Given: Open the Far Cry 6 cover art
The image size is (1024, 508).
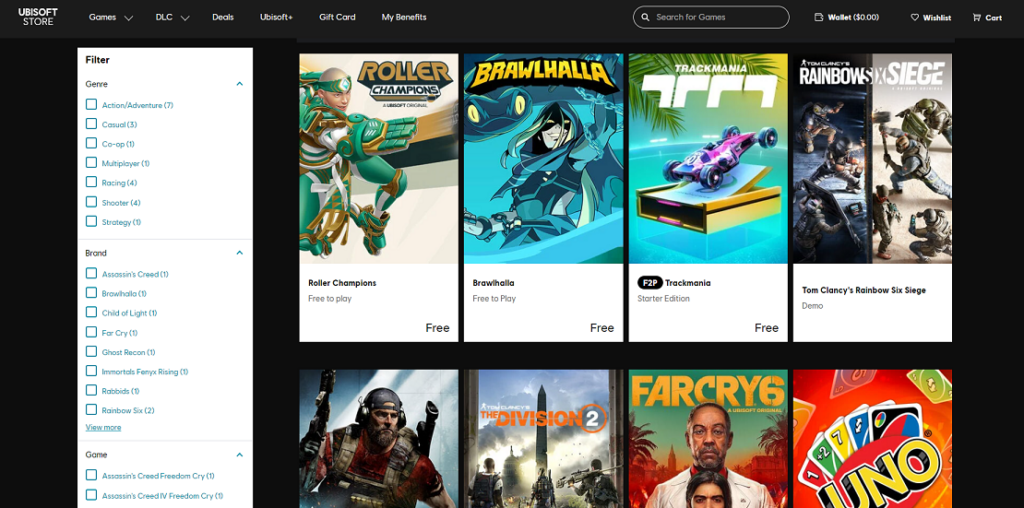Looking at the screenshot, I should coord(708,439).
